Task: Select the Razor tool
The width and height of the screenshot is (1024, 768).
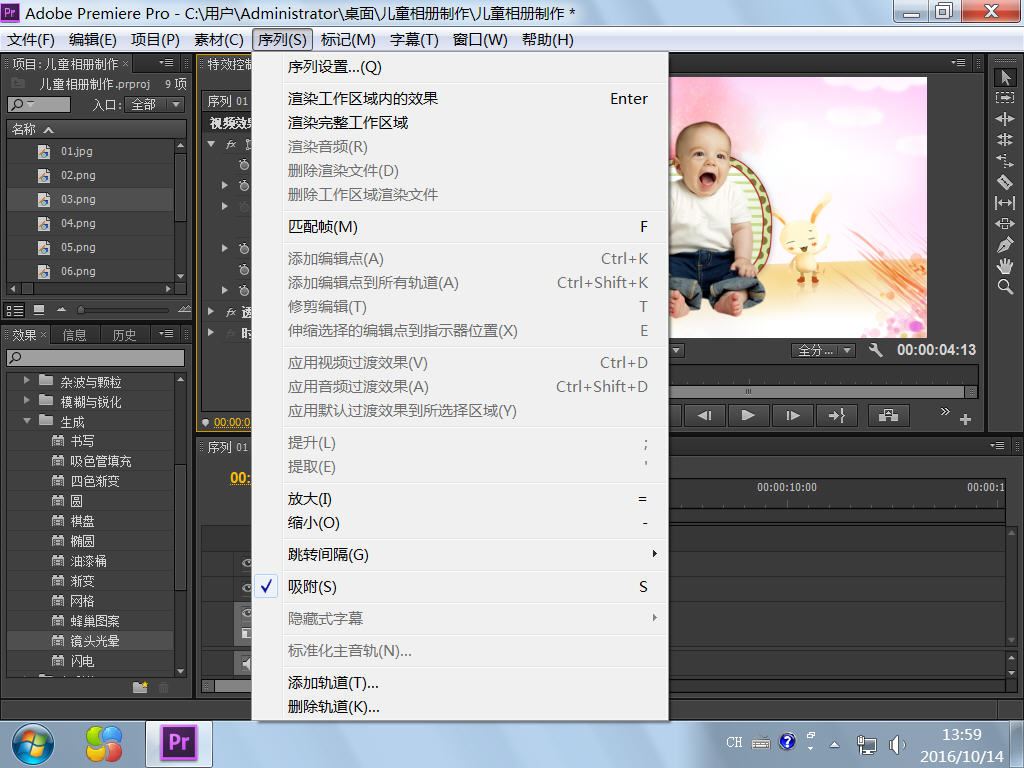Action: [1004, 182]
